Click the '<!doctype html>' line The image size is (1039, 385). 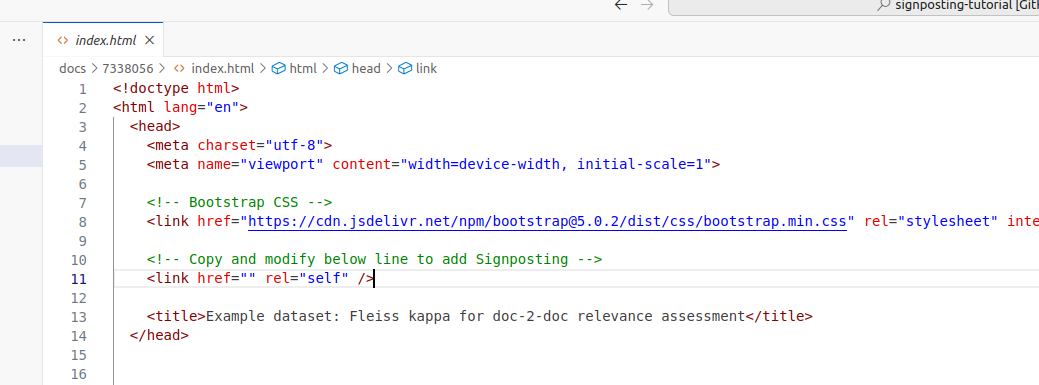(176, 88)
